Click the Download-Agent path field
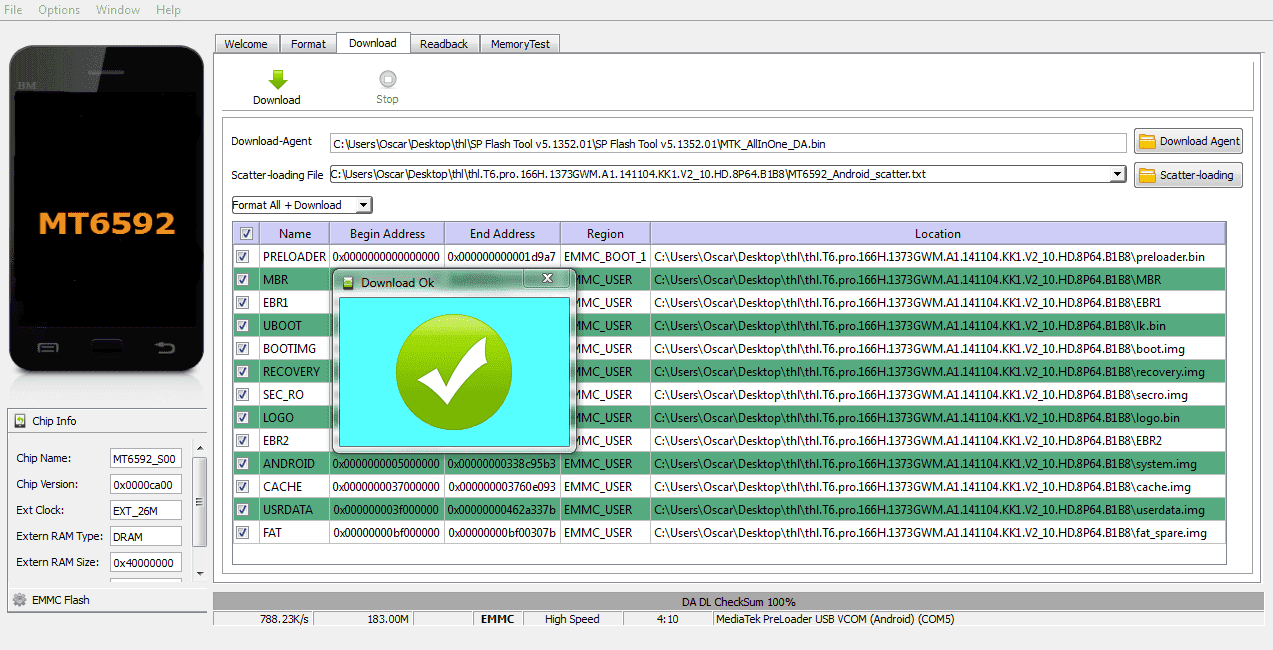This screenshot has height=650, width=1273. click(x=728, y=143)
